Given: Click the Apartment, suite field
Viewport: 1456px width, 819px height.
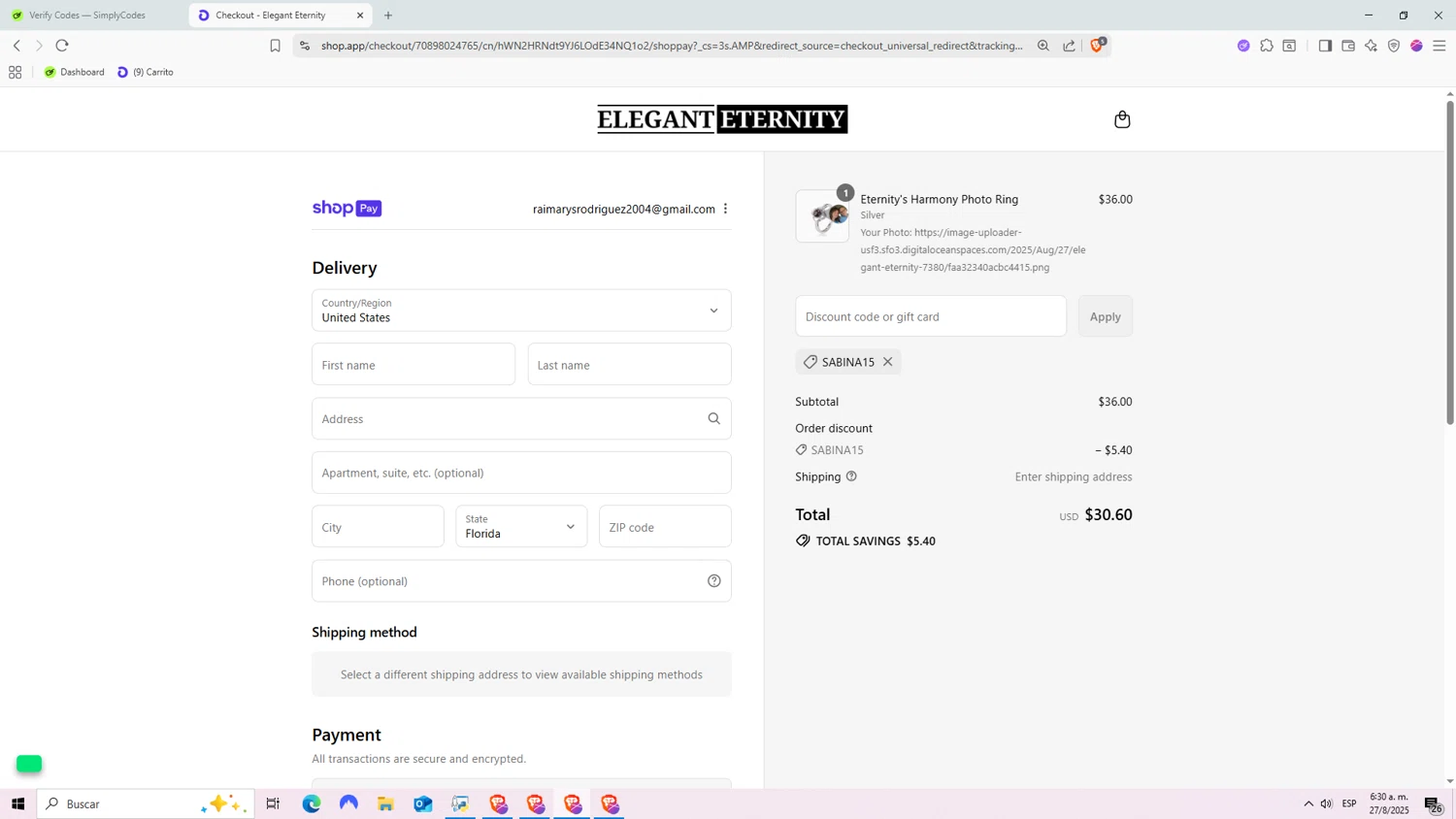Looking at the screenshot, I should pos(521,473).
